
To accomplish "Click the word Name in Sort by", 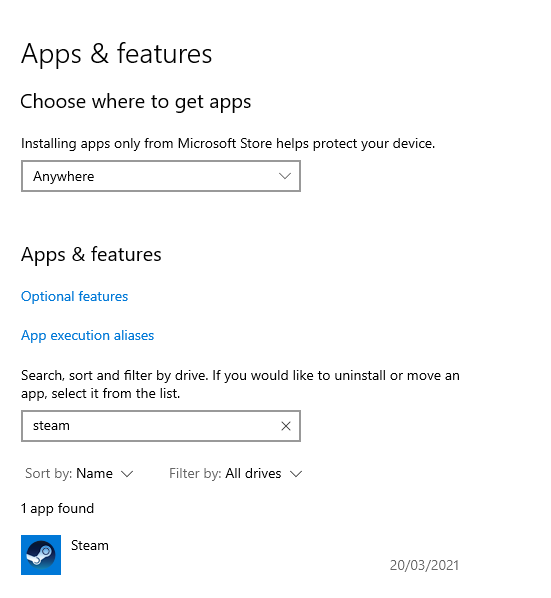I will (x=95, y=474).
